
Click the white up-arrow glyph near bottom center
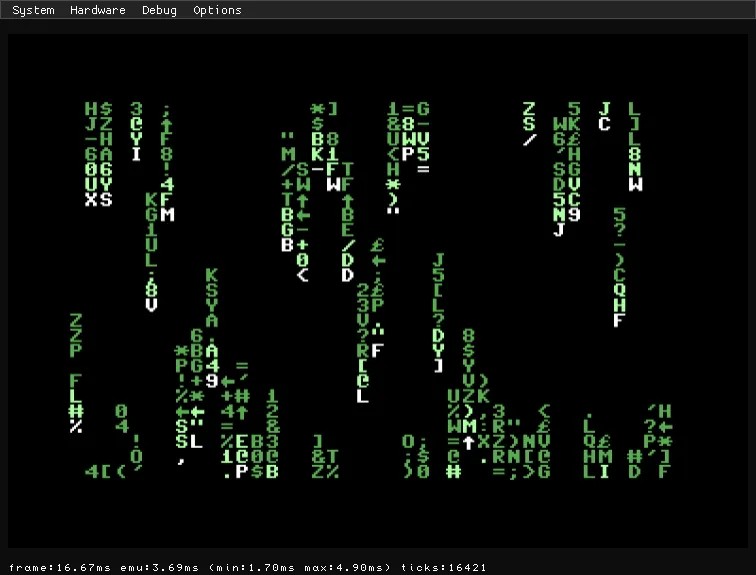467,441
